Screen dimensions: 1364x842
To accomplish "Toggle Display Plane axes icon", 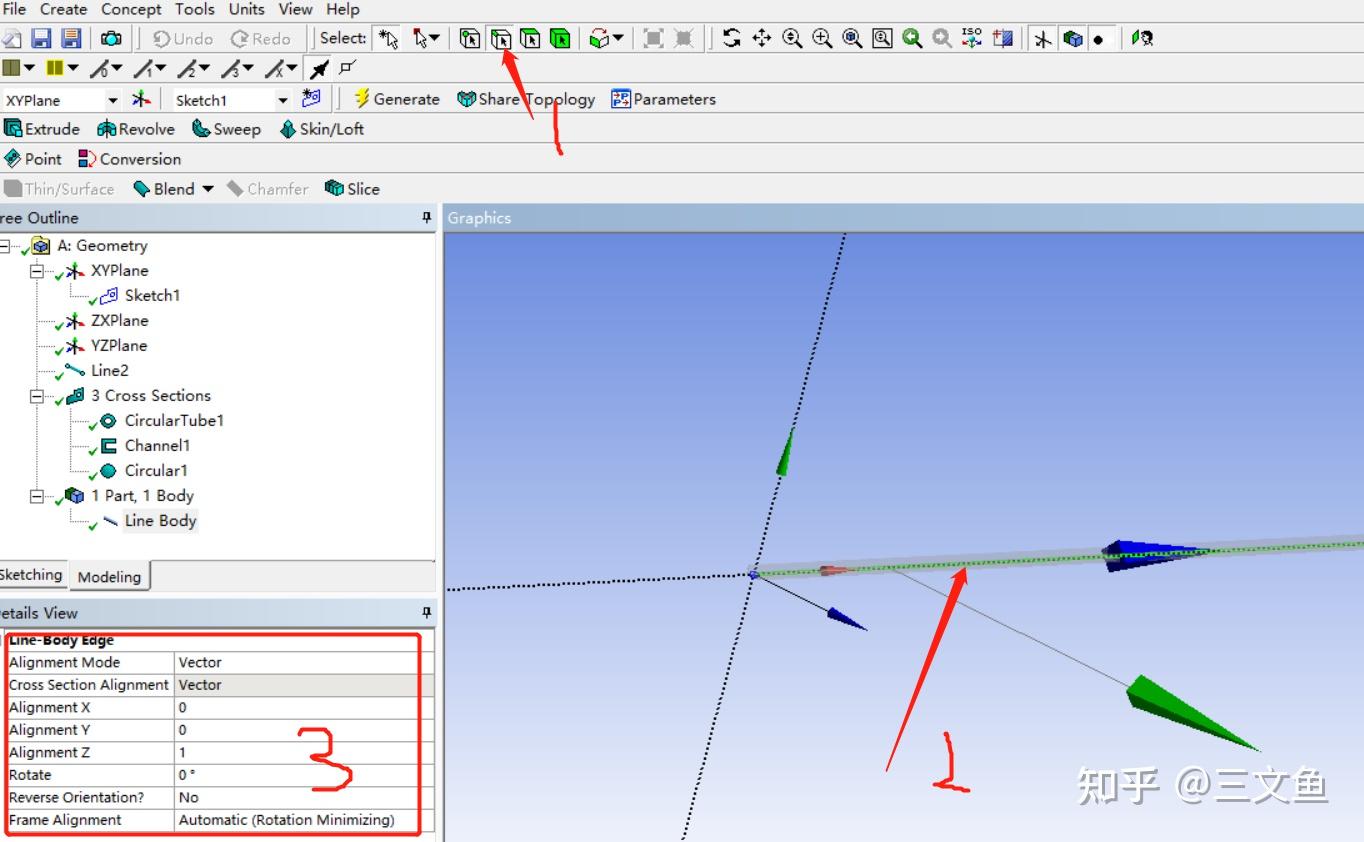I will click(1043, 38).
